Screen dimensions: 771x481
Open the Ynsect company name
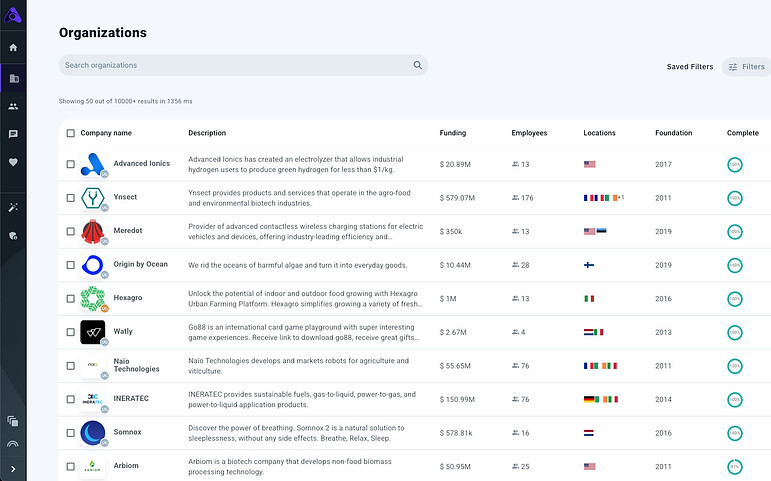click(x=125, y=197)
